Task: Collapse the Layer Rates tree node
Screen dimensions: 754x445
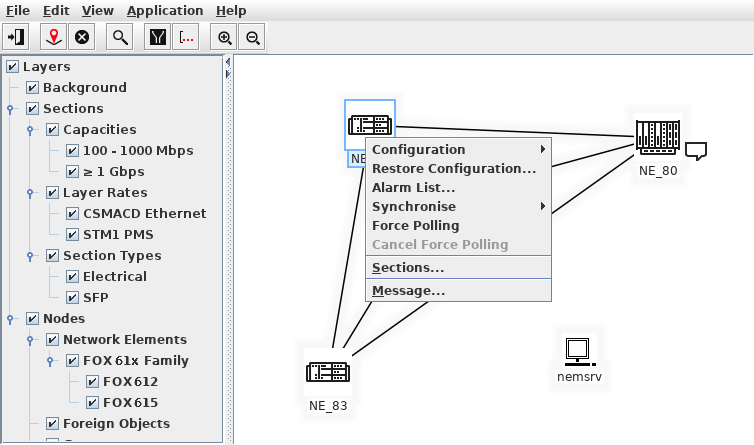Action: tap(31, 193)
